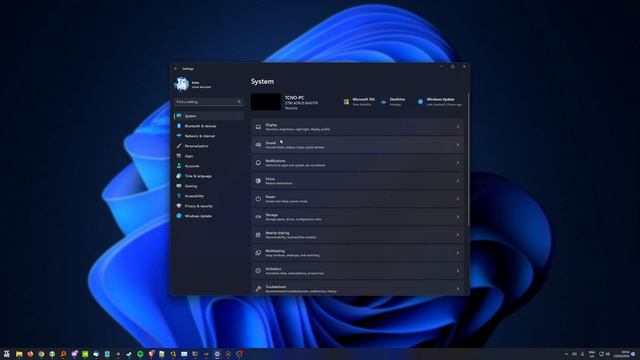The width and height of the screenshot is (640, 360).
Task: Click the user profile avatar
Action: 181,84
